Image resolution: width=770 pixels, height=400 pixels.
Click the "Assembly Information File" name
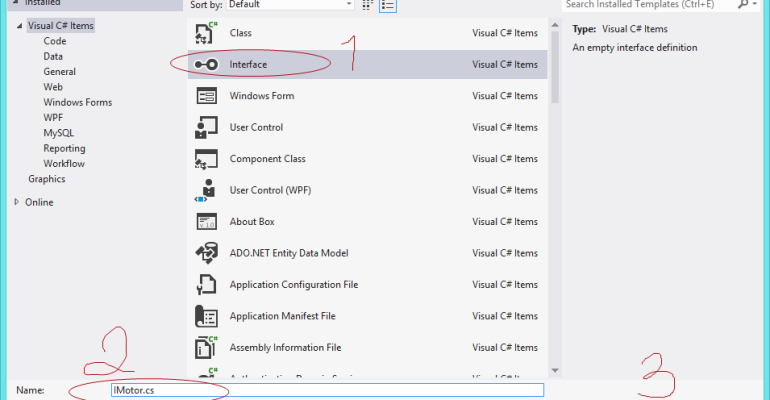pos(285,347)
